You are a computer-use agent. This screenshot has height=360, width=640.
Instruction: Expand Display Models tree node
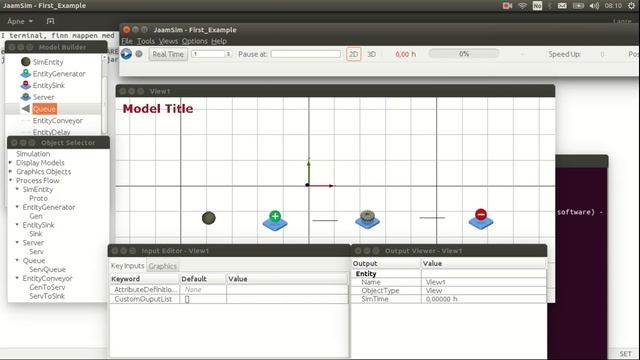(x=11, y=162)
